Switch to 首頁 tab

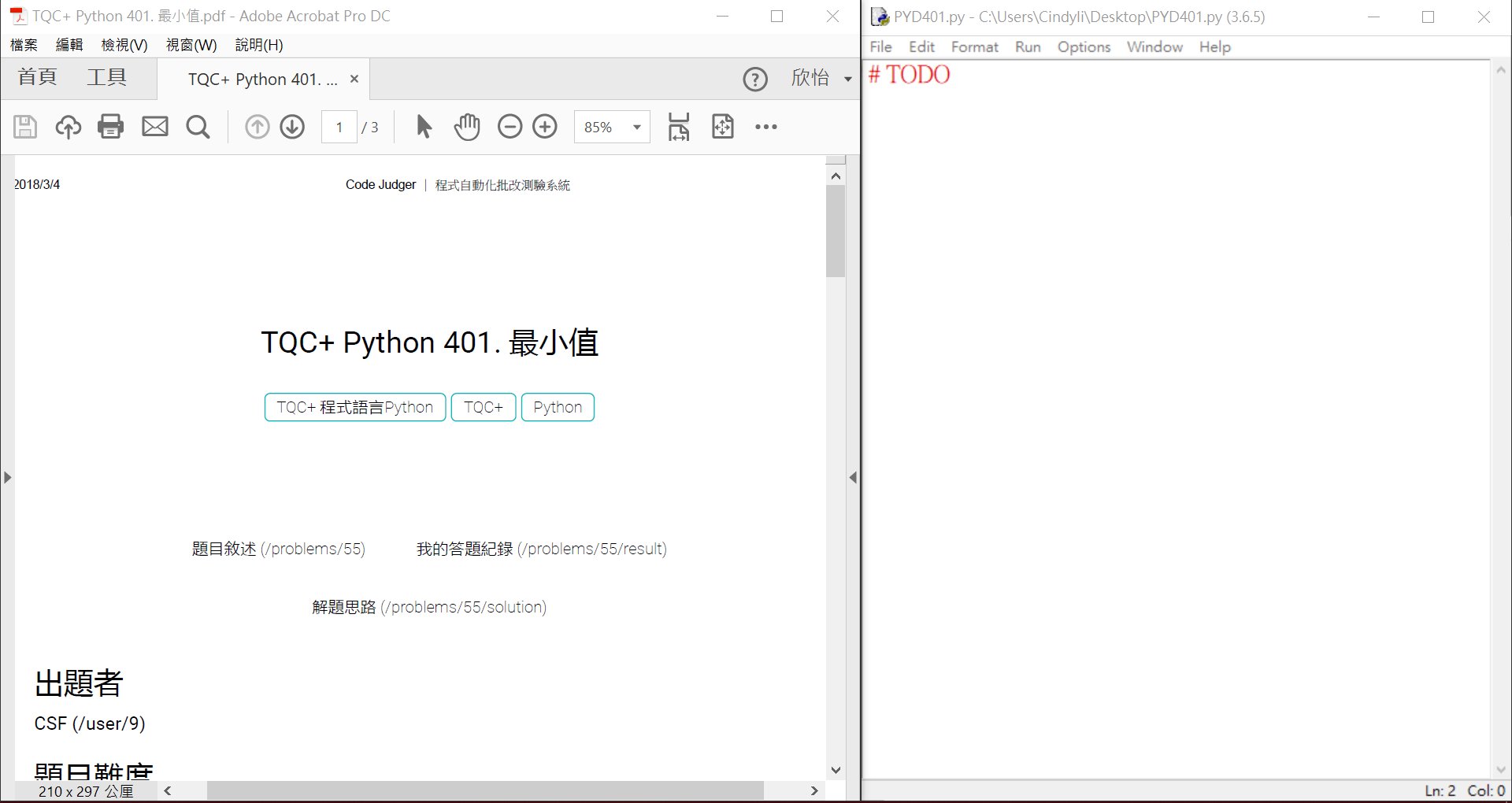(x=38, y=77)
